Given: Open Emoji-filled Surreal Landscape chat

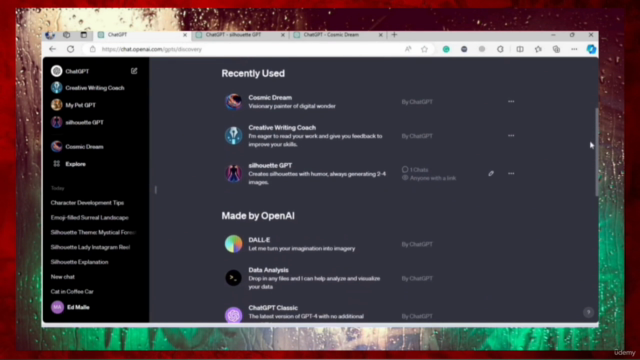Looking at the screenshot, I should pyautogui.click(x=89, y=218).
